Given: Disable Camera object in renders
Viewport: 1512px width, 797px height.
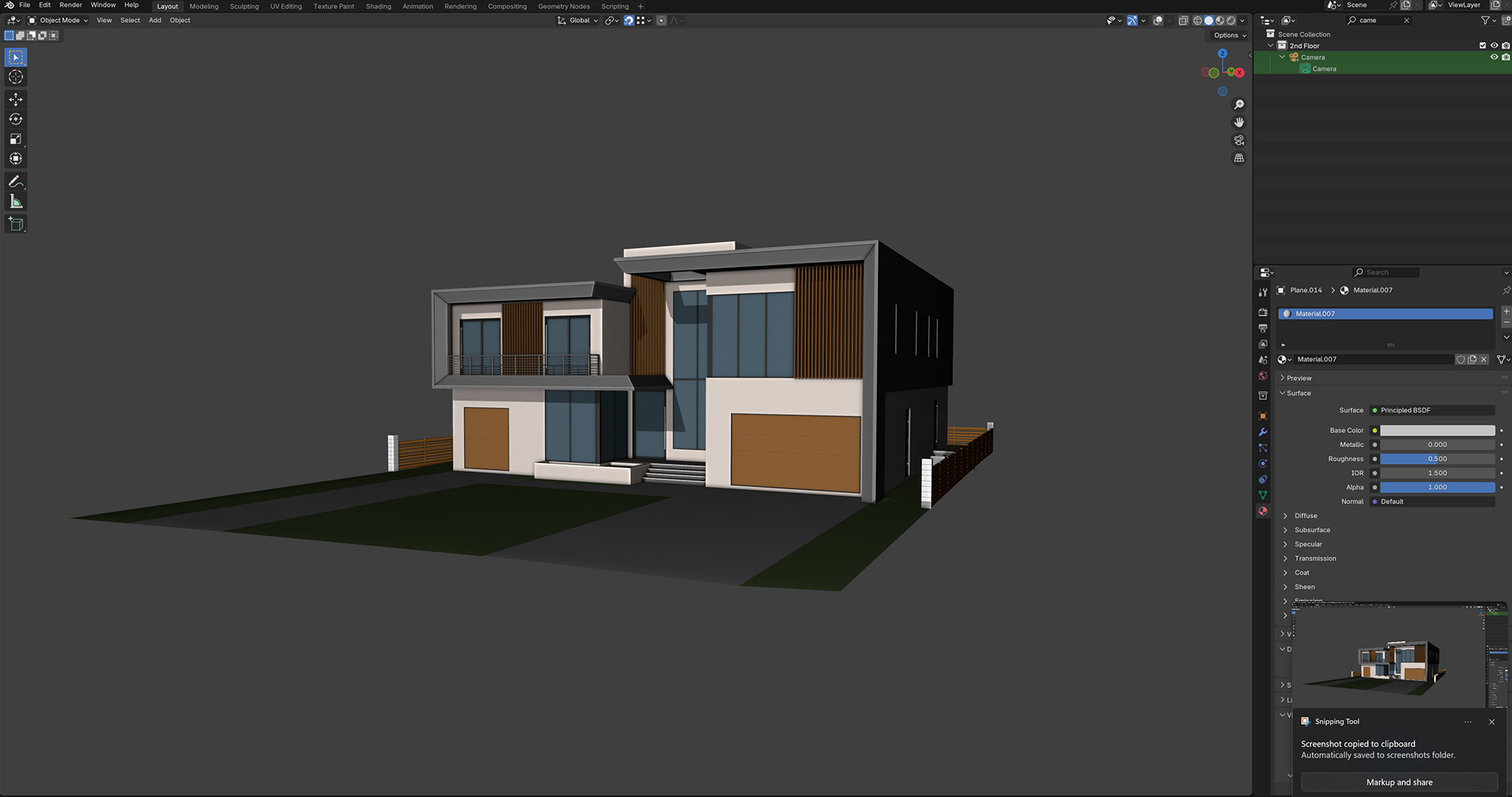Looking at the screenshot, I should click(x=1506, y=57).
